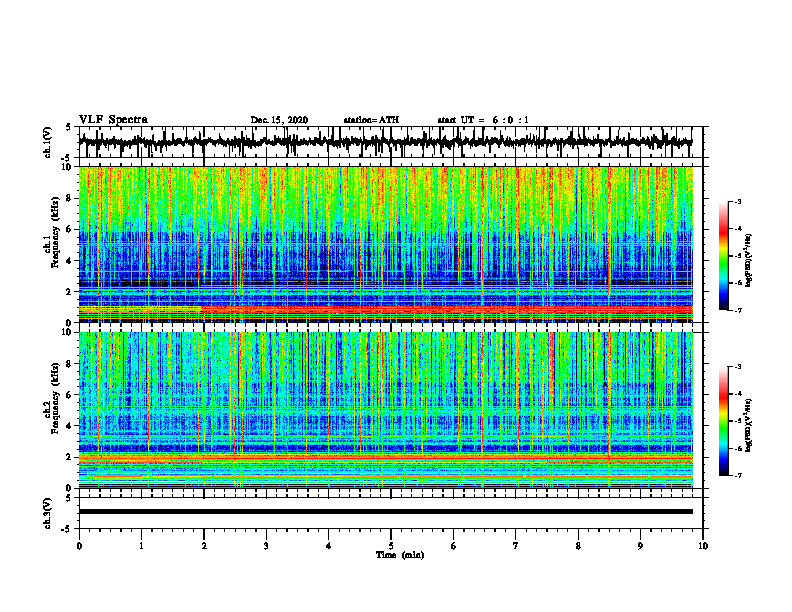This screenshot has width=792, height=612.
Task: Click ch.2 frequency tick label "10"
Action: coord(67,333)
